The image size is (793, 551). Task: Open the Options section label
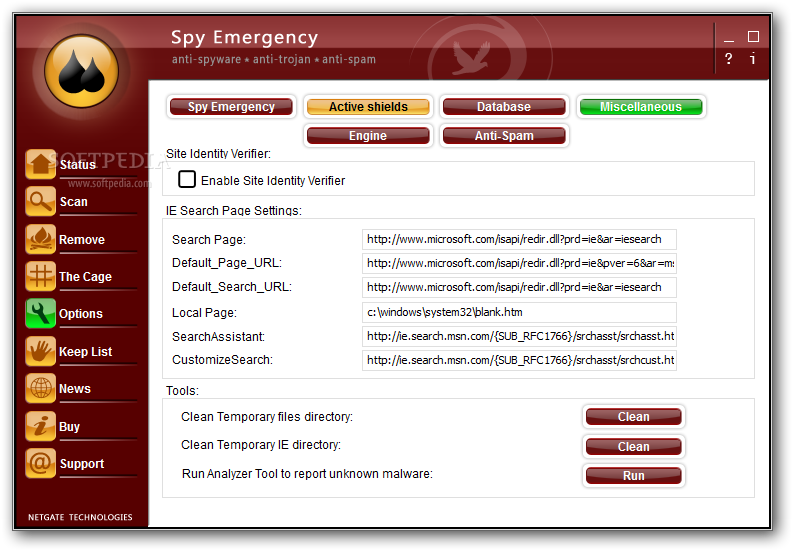(x=81, y=314)
